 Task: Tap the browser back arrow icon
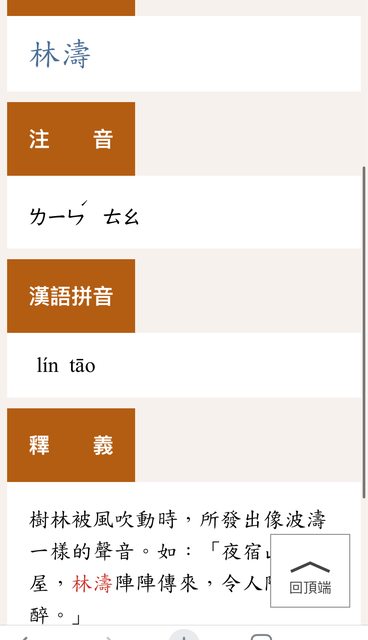click(x=24, y=638)
